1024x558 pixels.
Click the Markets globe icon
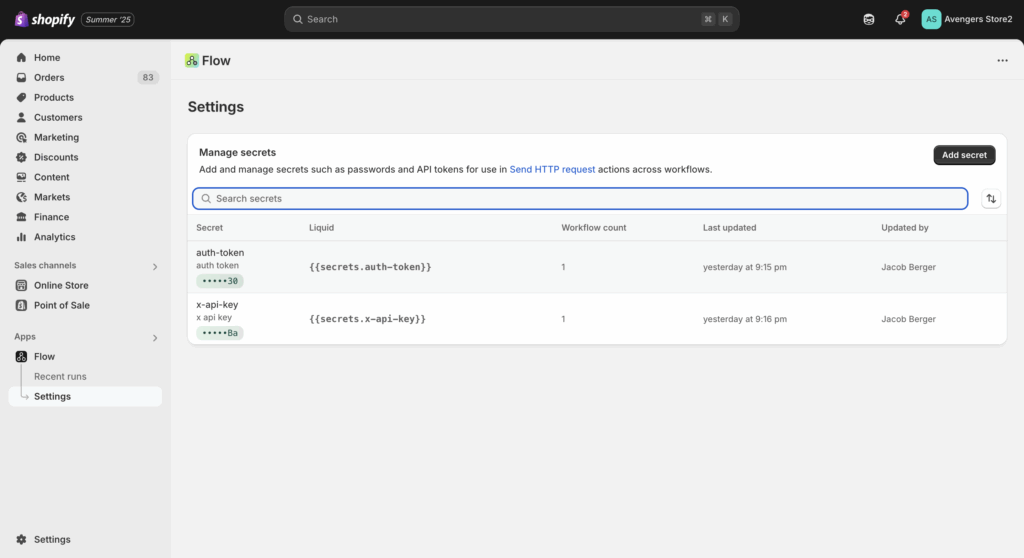point(22,197)
